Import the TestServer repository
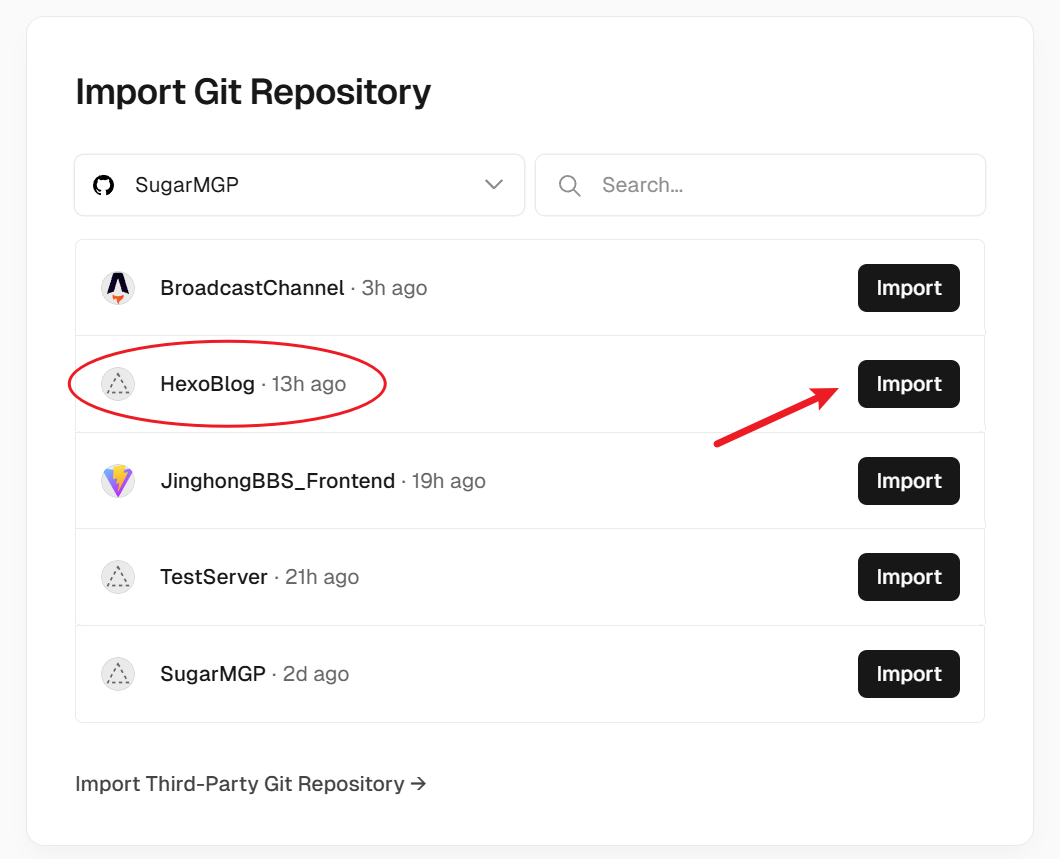This screenshot has width=1060, height=859. pos(908,577)
